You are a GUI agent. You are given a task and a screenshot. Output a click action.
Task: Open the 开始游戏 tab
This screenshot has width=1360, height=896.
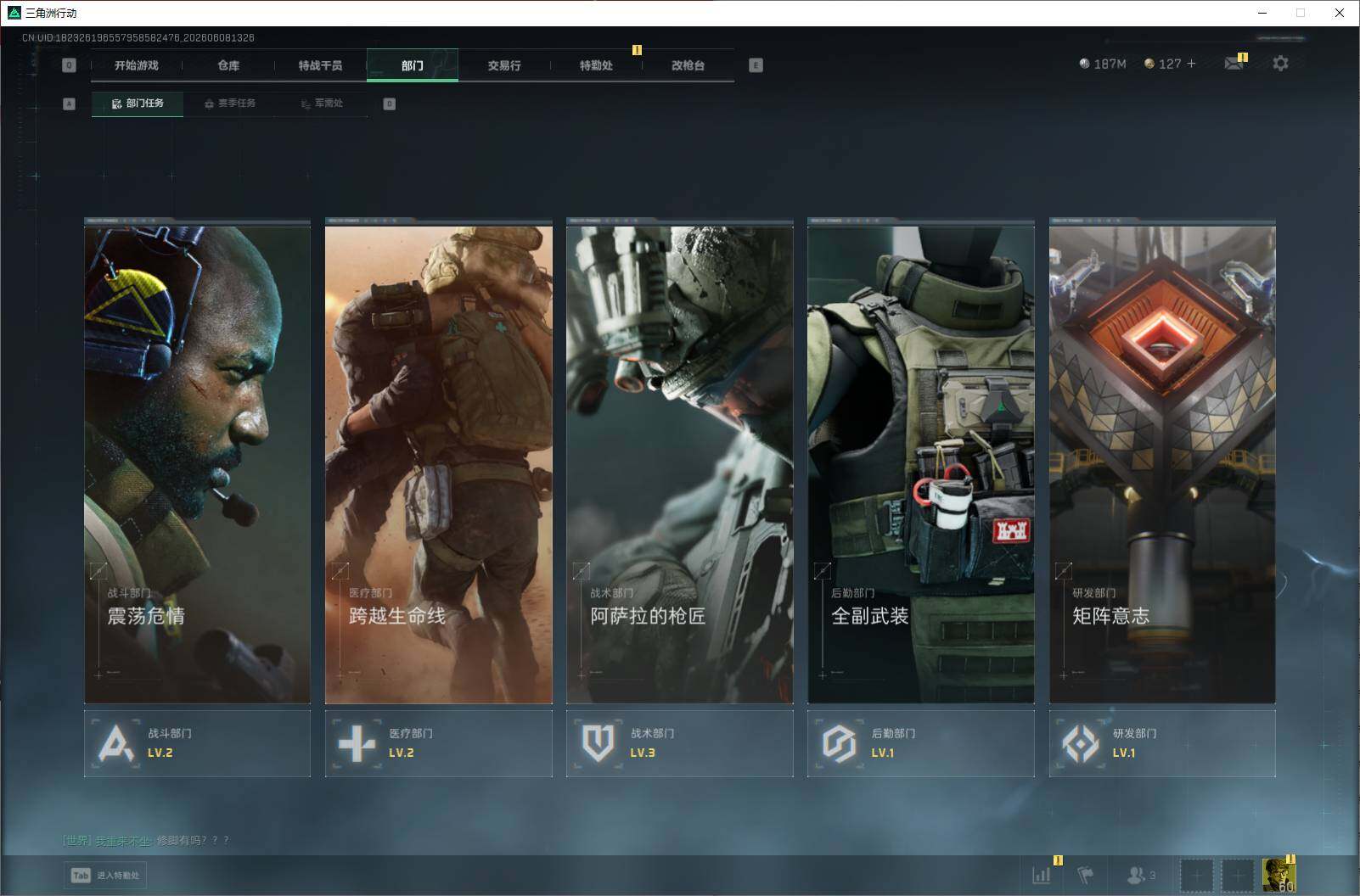[137, 65]
